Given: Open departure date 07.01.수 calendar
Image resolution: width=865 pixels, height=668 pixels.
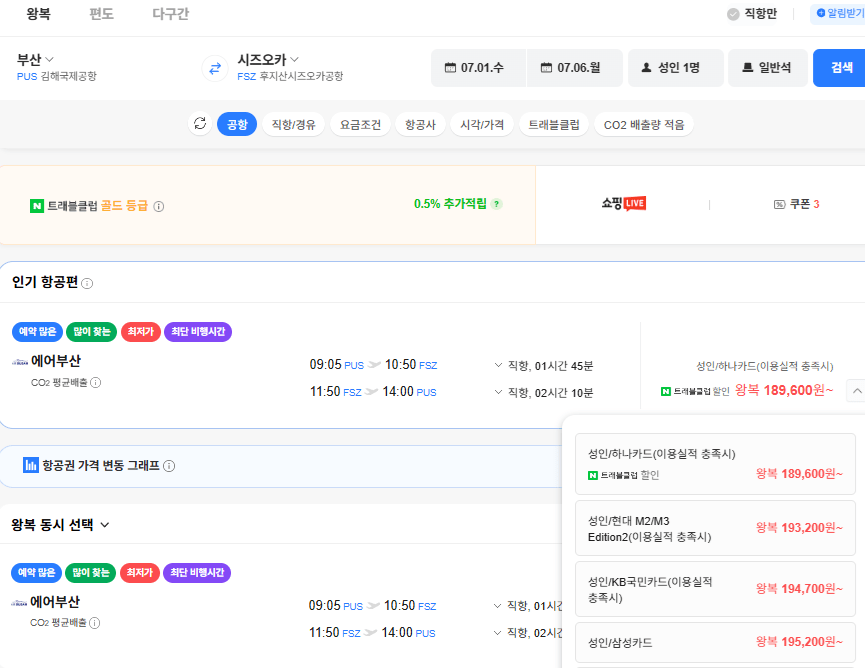Looking at the screenshot, I should click(x=478, y=68).
